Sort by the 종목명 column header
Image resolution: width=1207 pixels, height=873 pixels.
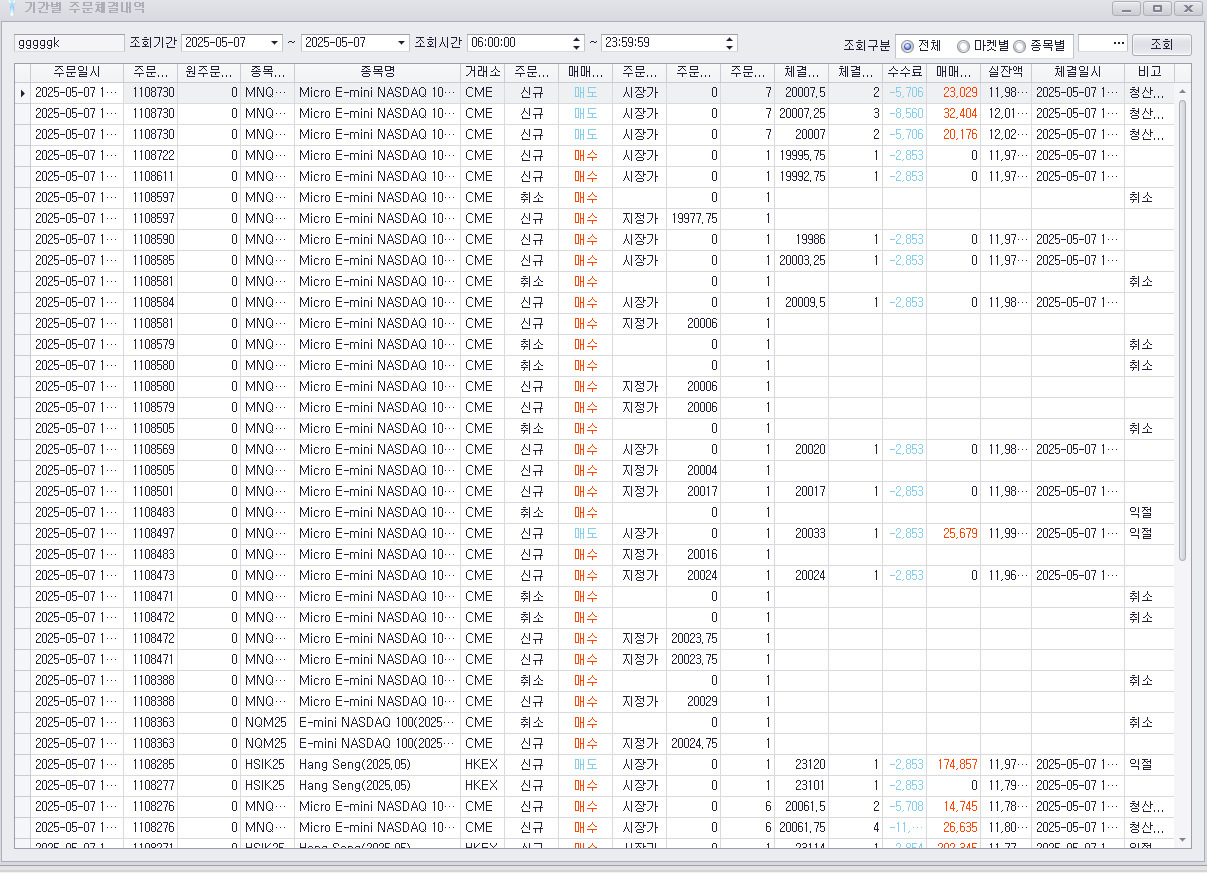click(x=377, y=72)
